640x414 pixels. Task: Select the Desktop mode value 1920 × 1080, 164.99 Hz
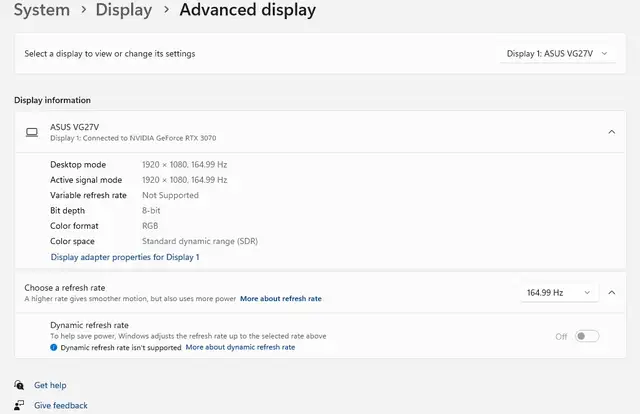point(184,165)
